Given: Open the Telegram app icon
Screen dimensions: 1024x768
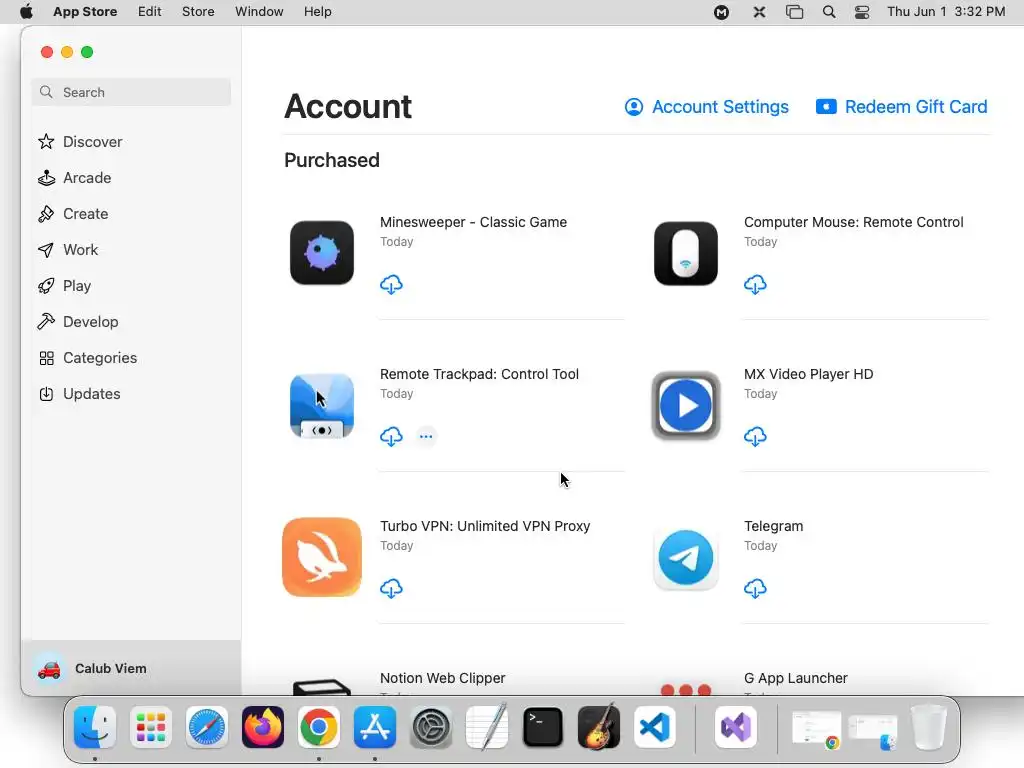Looking at the screenshot, I should click(686, 558).
